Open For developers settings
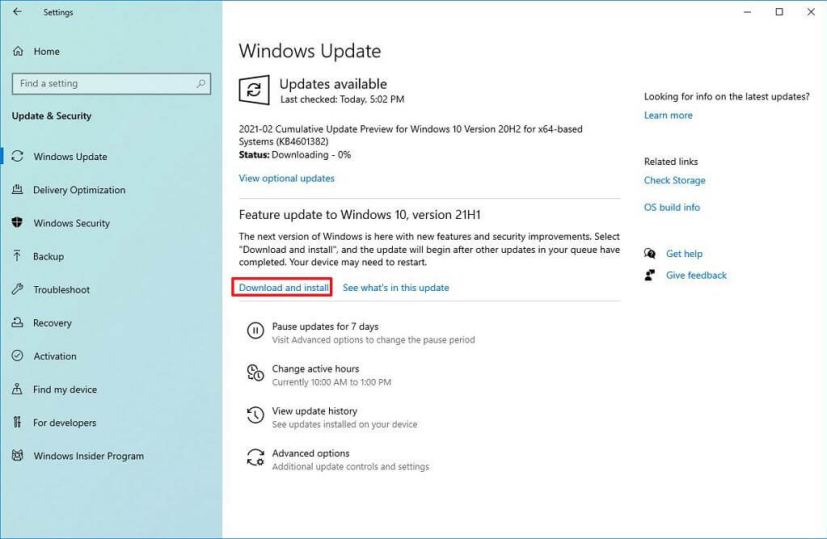The image size is (827, 539). click(65, 422)
